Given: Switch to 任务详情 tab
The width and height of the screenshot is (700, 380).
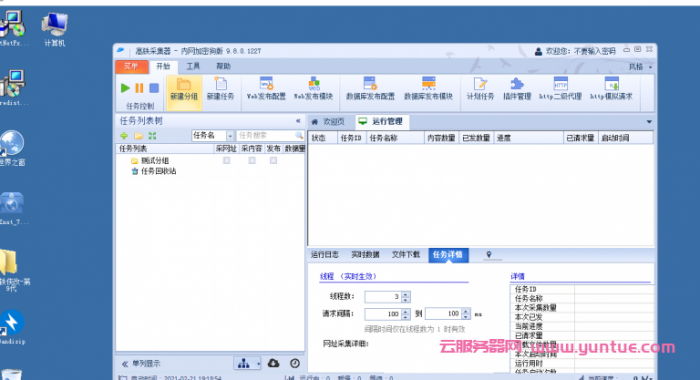Looking at the screenshot, I should (448, 255).
